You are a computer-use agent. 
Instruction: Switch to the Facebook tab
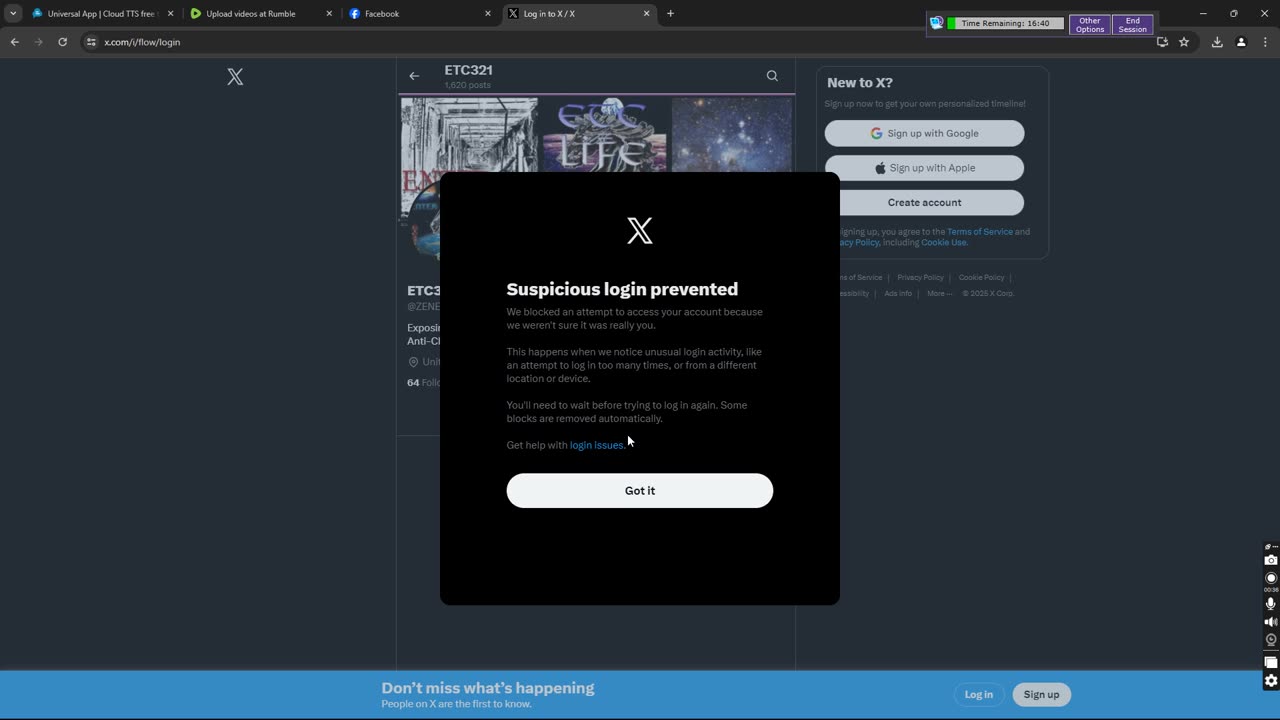[420, 14]
